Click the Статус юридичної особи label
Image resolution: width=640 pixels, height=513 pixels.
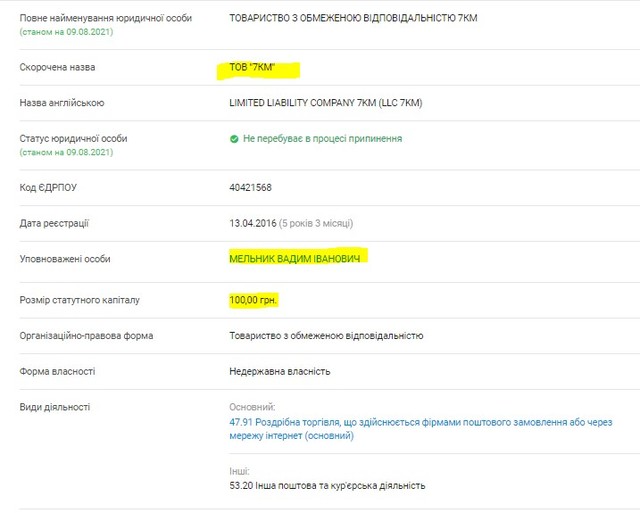click(73, 138)
